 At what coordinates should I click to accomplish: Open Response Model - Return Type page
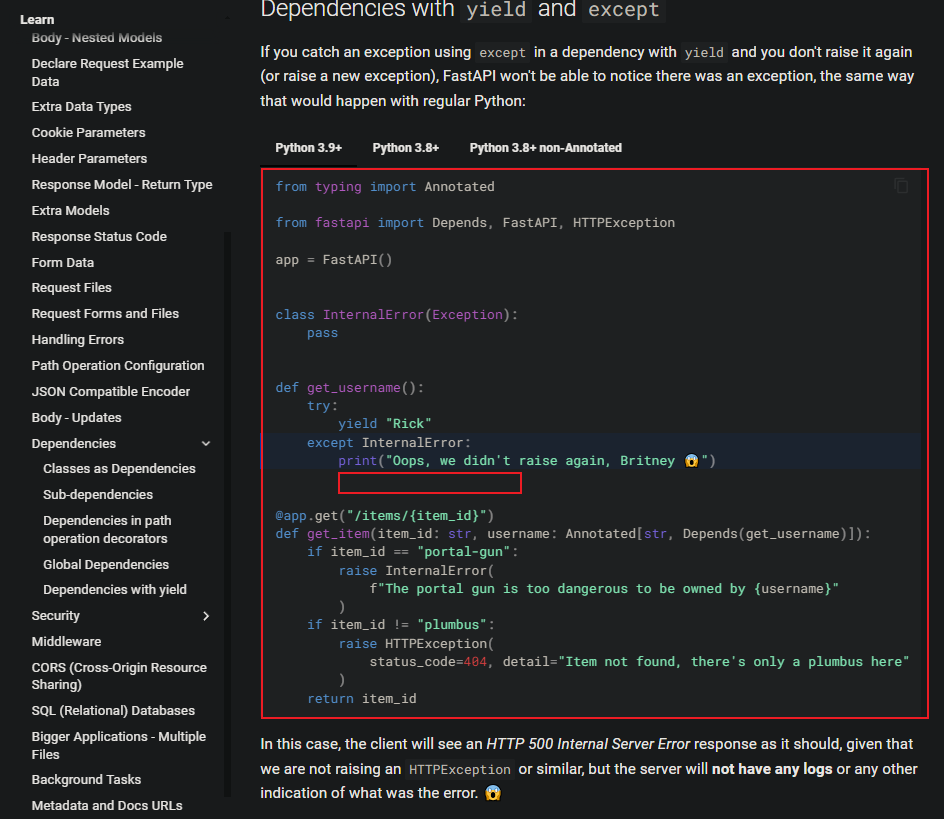pyautogui.click(x=122, y=185)
